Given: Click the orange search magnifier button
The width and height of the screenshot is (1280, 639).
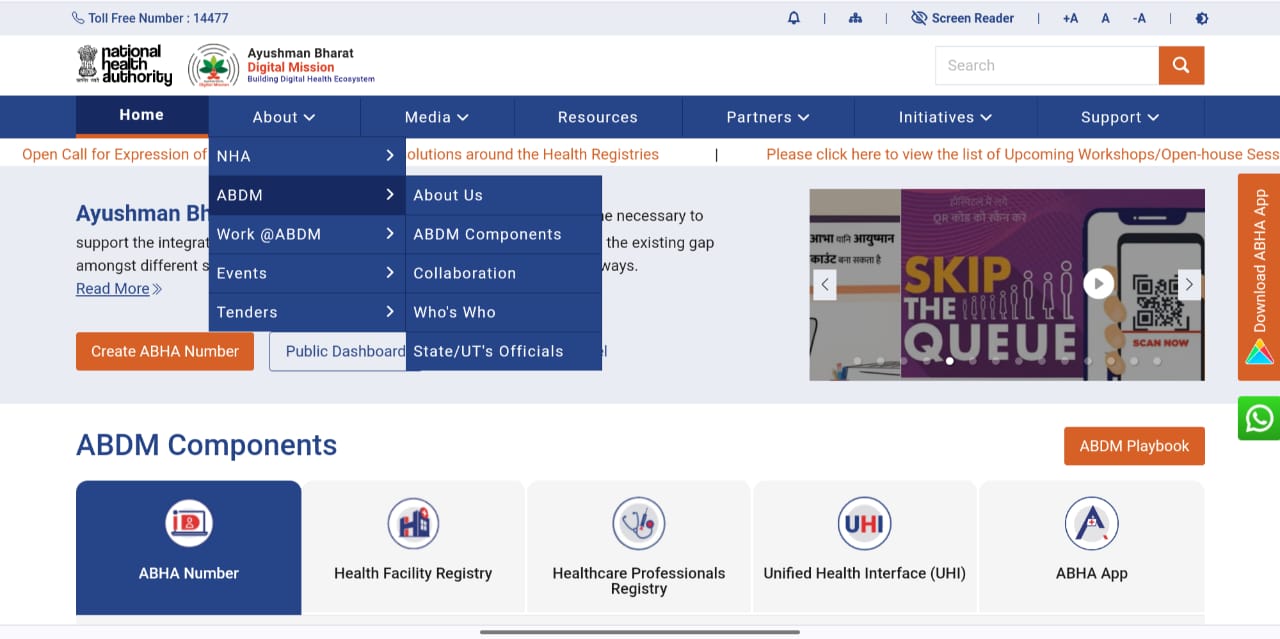Looking at the screenshot, I should click(1181, 65).
